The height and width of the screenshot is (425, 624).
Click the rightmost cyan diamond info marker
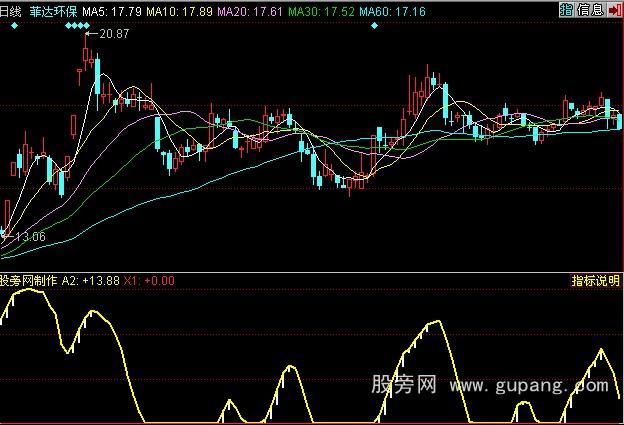point(374,25)
